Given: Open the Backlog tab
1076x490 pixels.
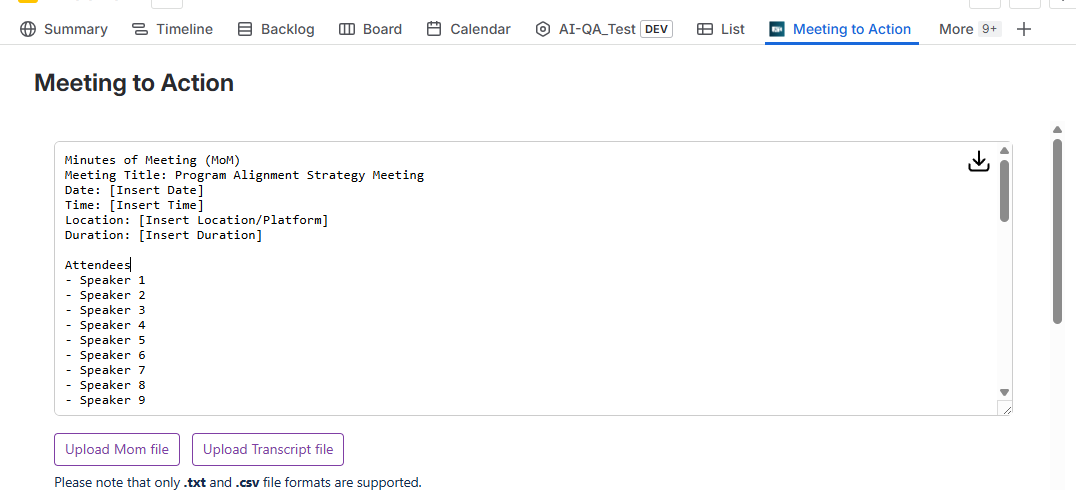Looking at the screenshot, I should (x=287, y=29).
